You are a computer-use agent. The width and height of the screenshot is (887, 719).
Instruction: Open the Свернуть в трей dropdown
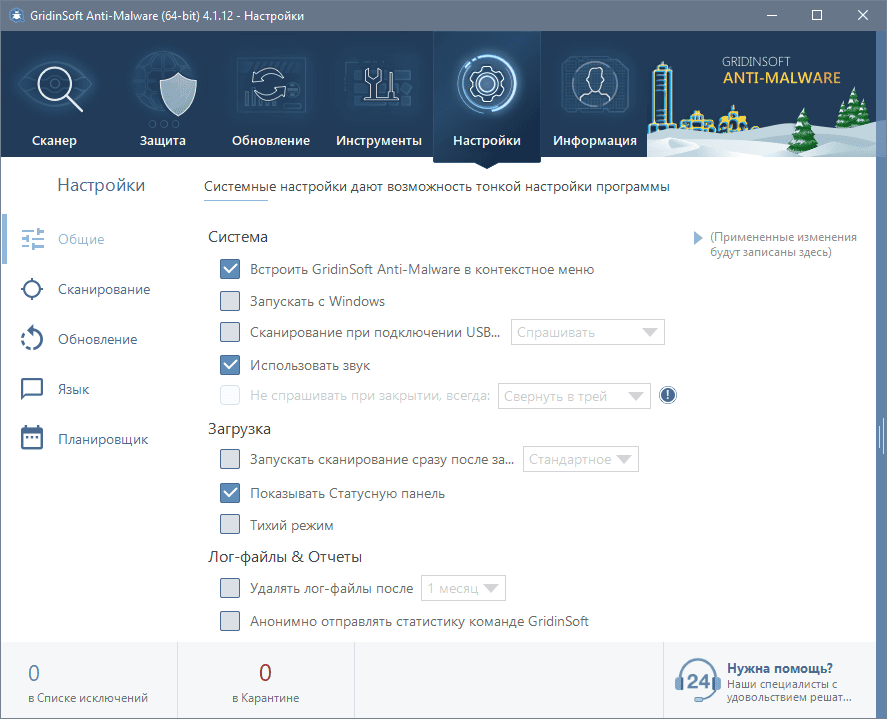click(574, 396)
